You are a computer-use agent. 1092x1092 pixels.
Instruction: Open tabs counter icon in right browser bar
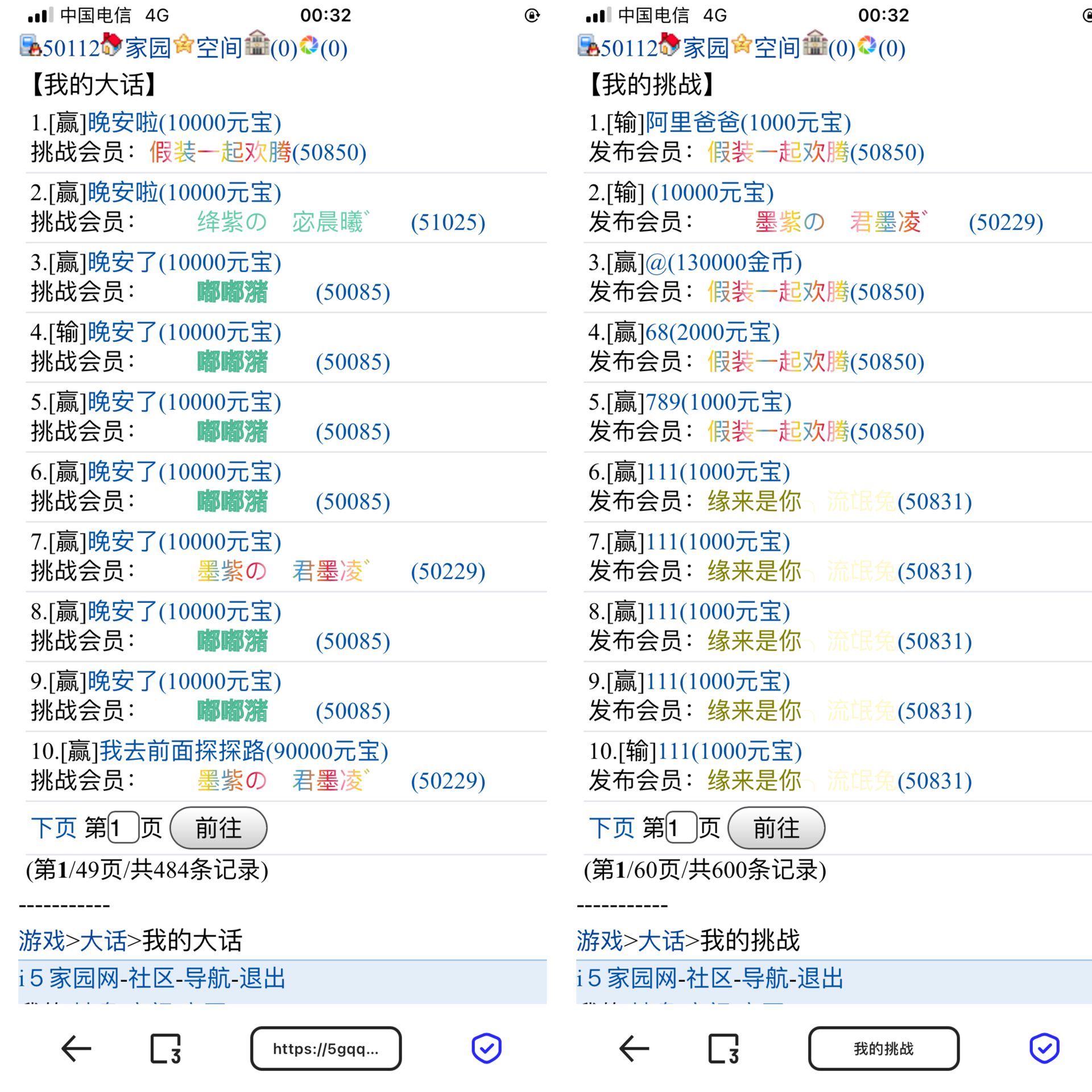(x=723, y=1049)
